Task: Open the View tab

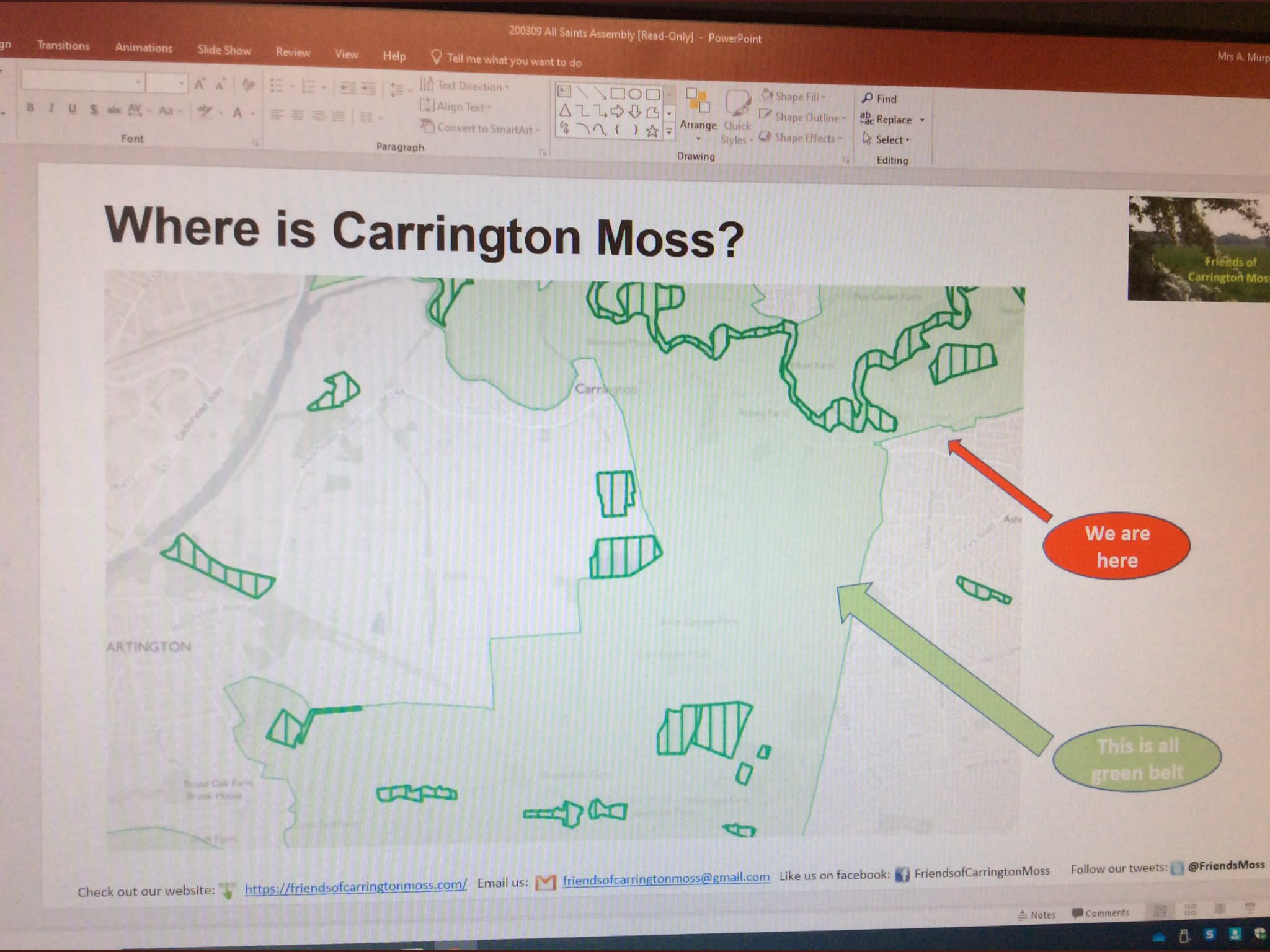Action: point(347,54)
